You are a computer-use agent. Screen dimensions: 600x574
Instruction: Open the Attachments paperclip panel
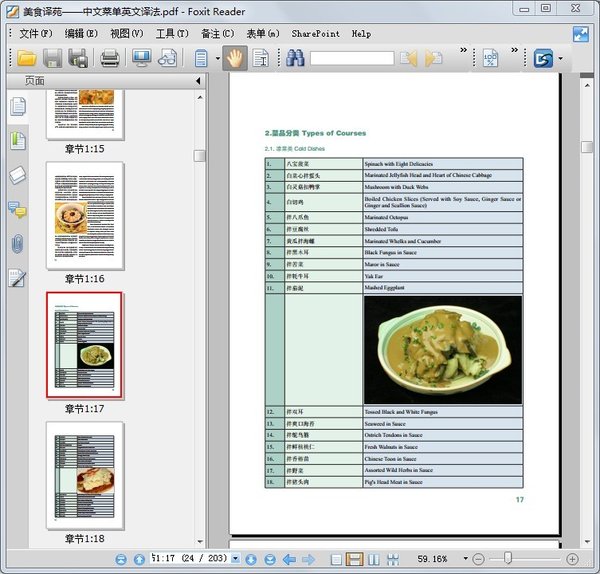[18, 243]
